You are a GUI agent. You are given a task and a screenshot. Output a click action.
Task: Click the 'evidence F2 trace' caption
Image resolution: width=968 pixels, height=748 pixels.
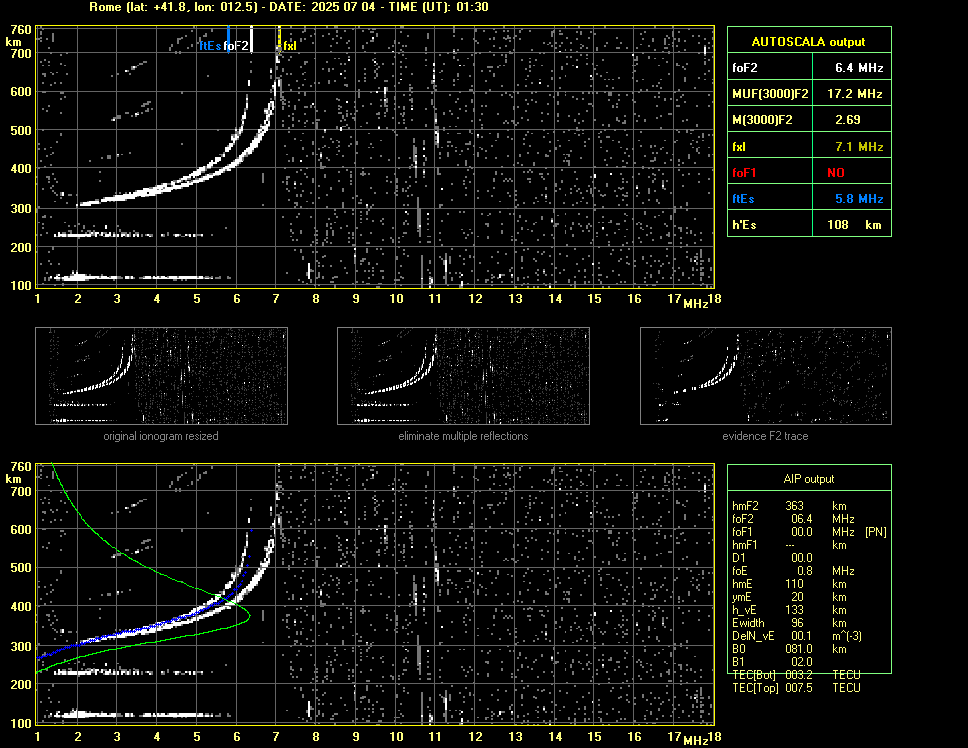(765, 436)
